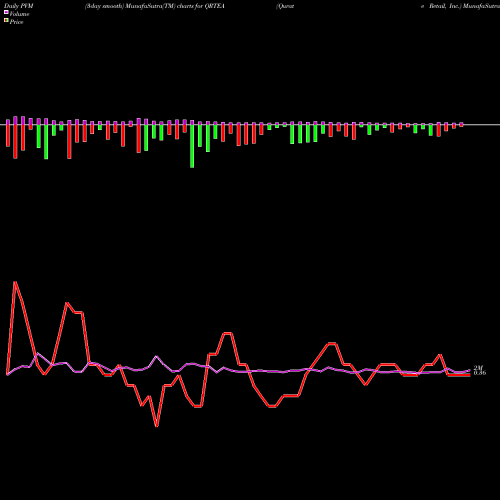
Task: Click the highest red price line peak
Action: [x=15, y=282]
